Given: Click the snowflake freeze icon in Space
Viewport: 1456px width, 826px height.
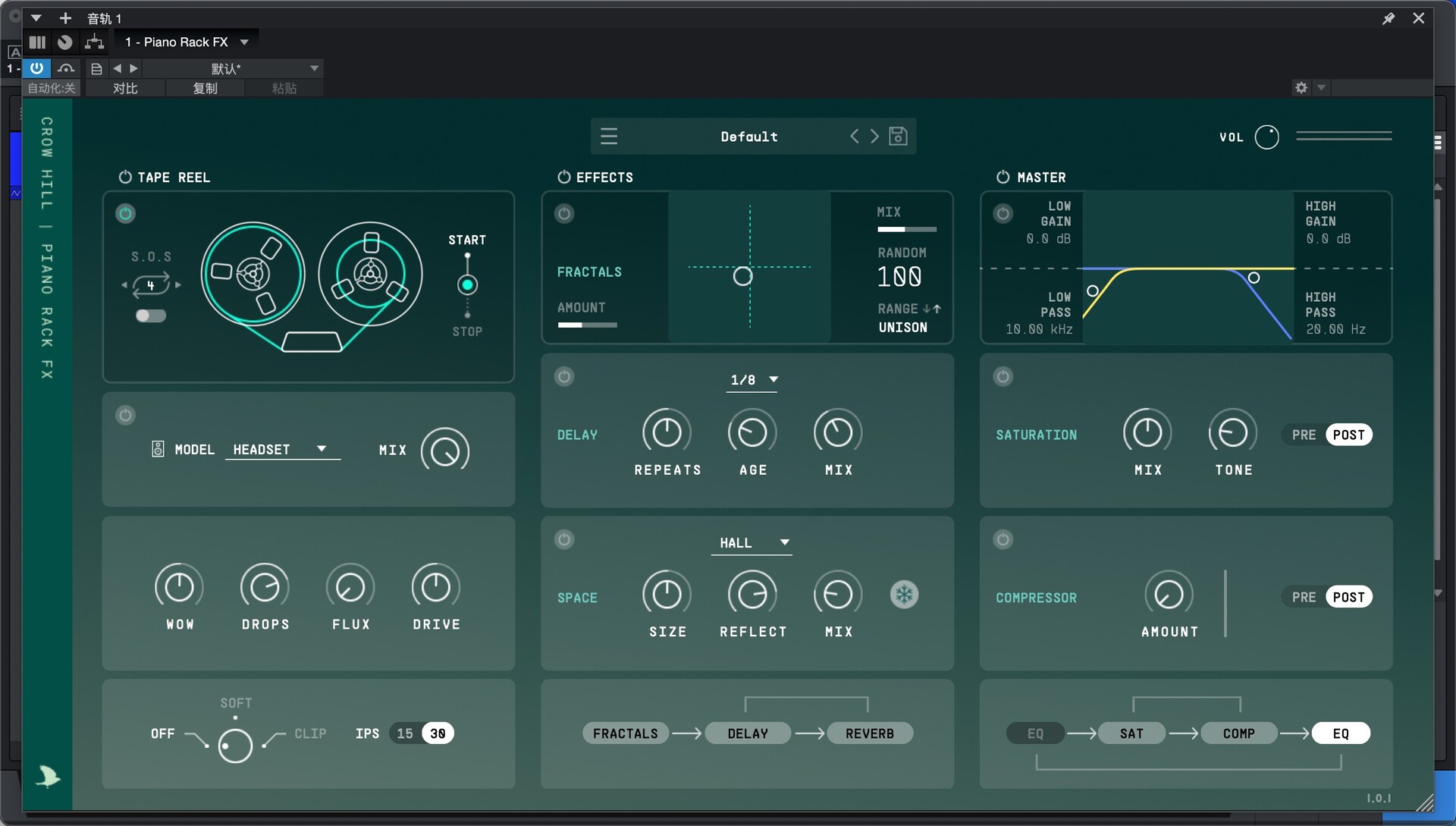Looking at the screenshot, I should point(904,595).
